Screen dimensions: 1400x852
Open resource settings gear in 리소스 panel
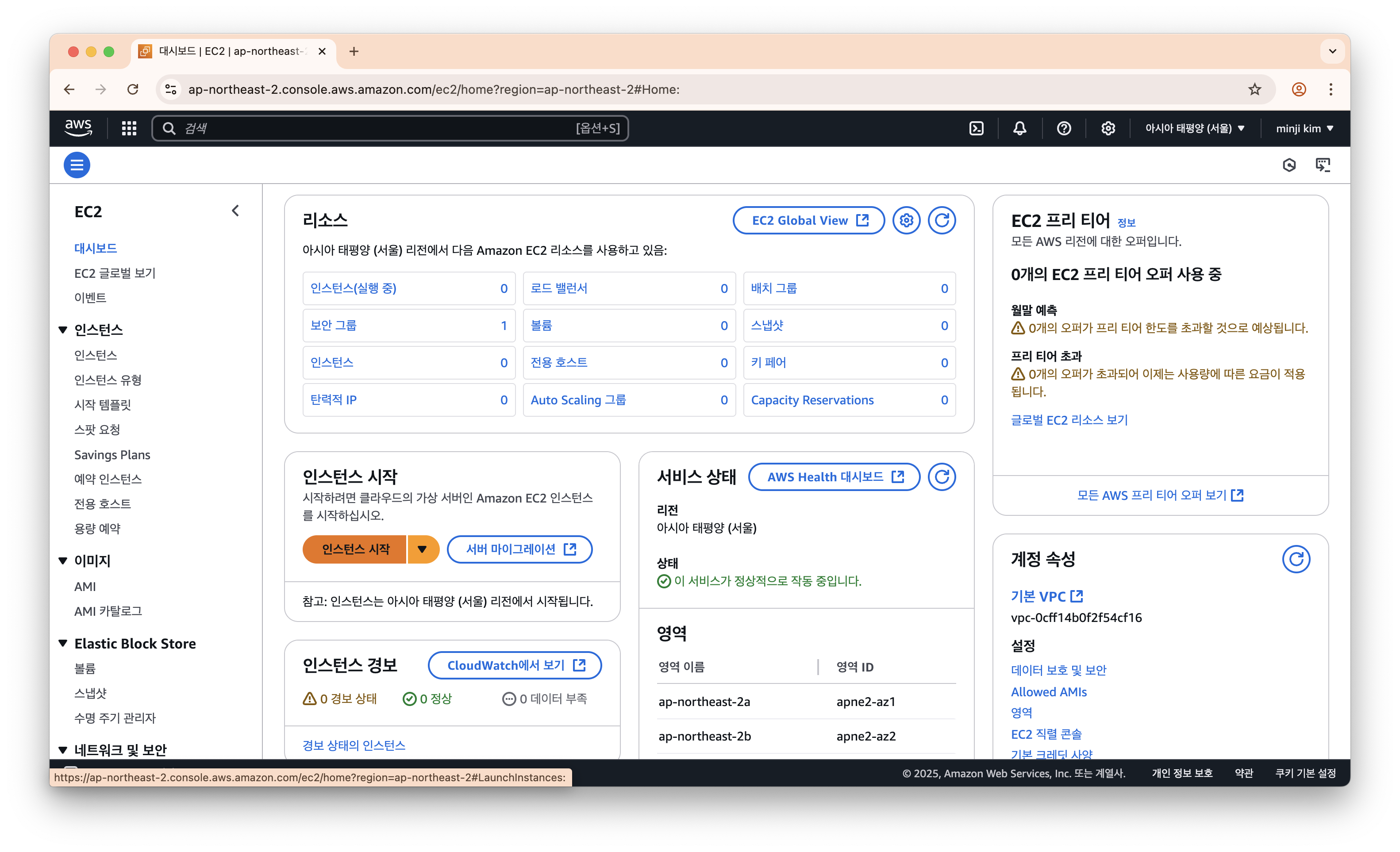906,220
